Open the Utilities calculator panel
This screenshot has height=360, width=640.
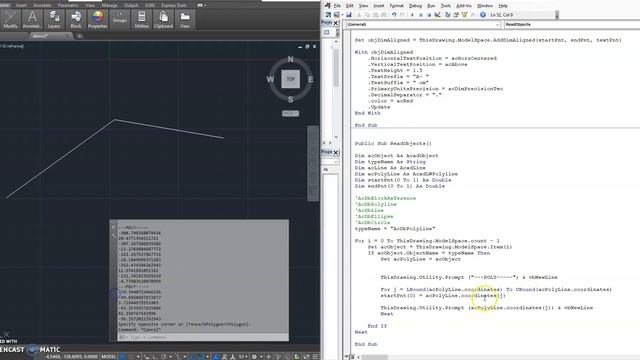click(x=141, y=20)
